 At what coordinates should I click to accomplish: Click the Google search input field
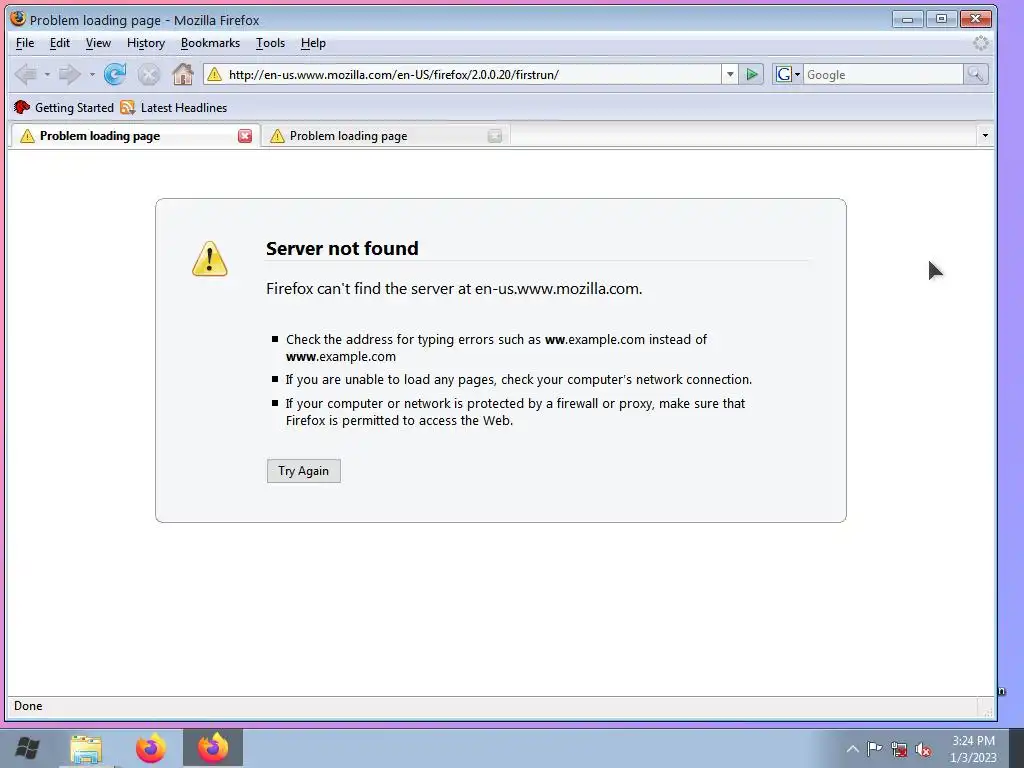point(883,74)
